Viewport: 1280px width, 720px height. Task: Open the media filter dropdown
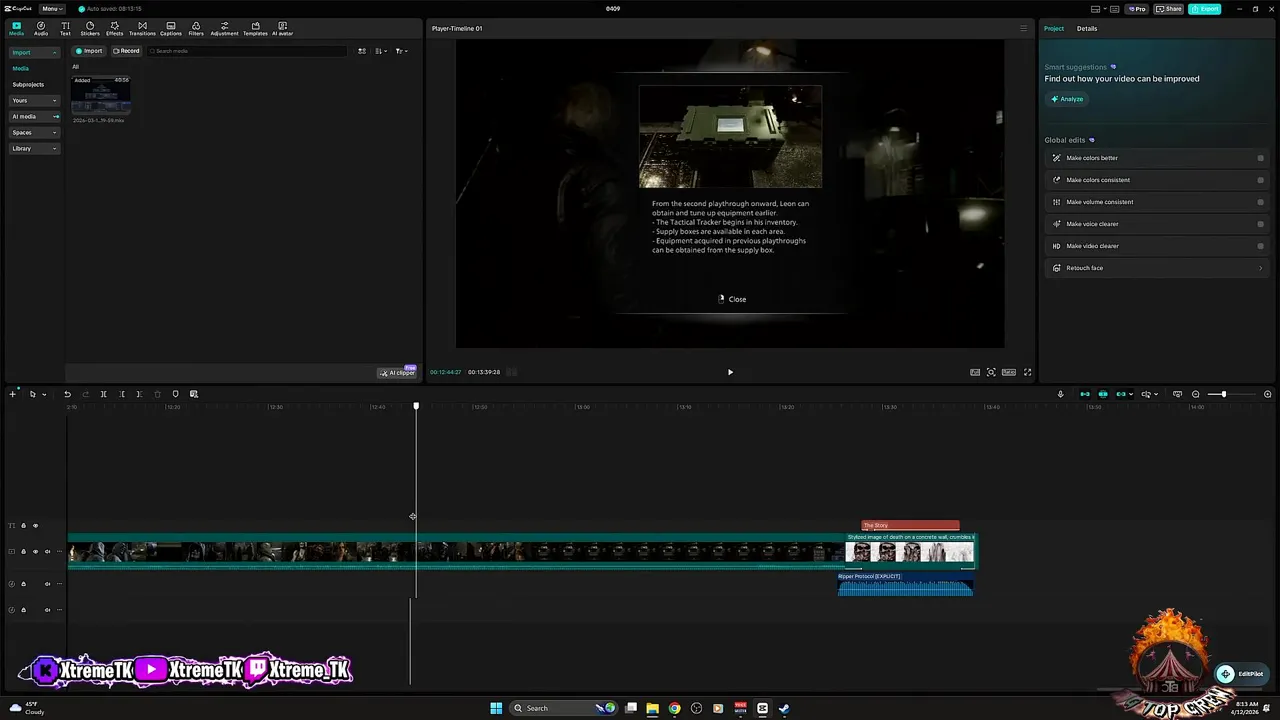(x=401, y=51)
